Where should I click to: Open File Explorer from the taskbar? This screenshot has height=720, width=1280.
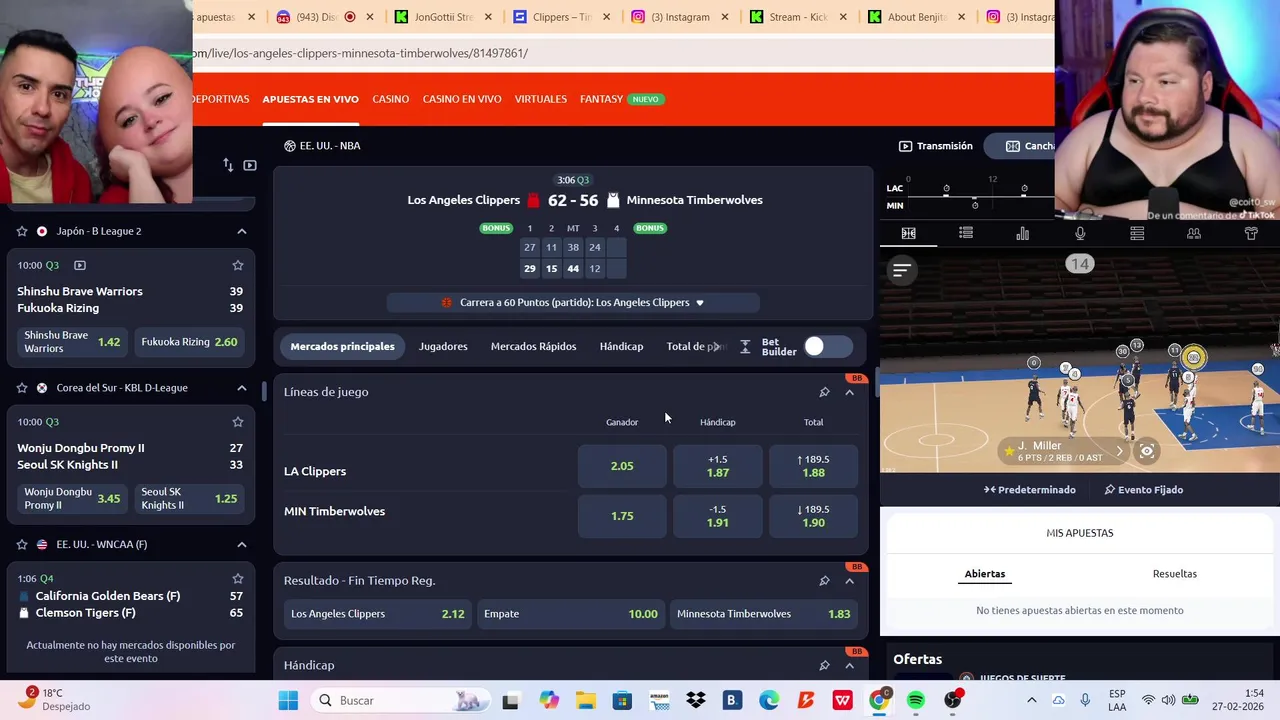coord(585,700)
